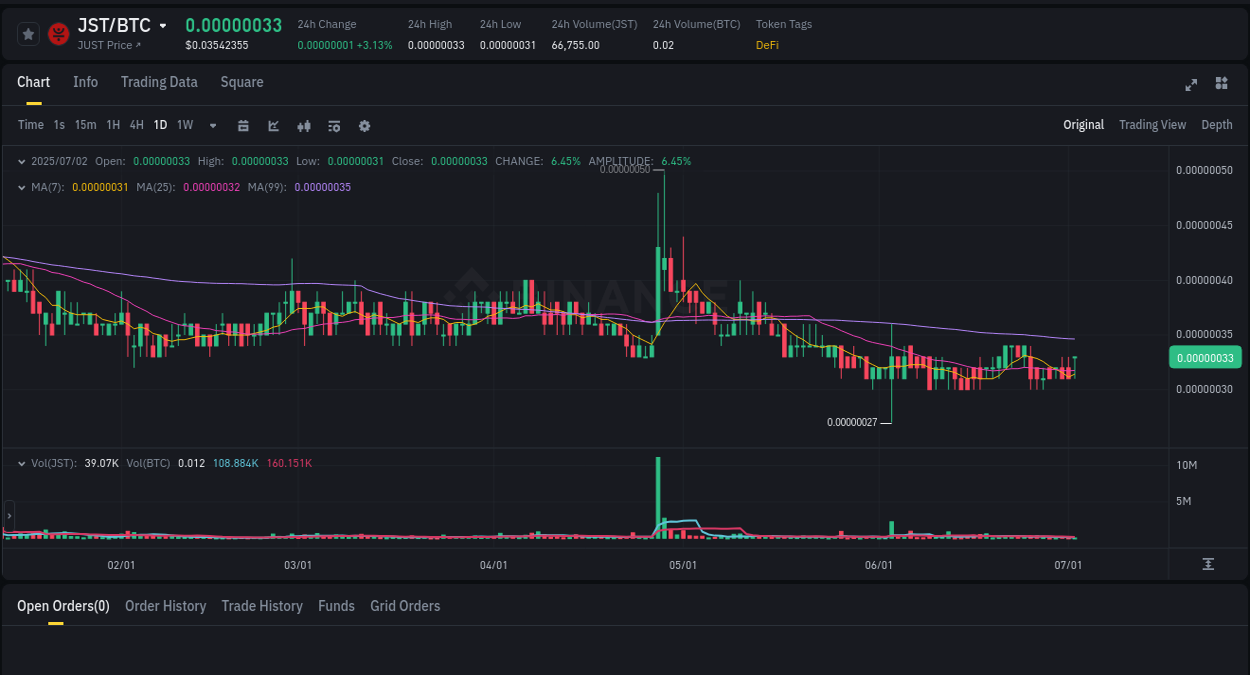
Task: Open chart settings gear
Action: [x=363, y=125]
